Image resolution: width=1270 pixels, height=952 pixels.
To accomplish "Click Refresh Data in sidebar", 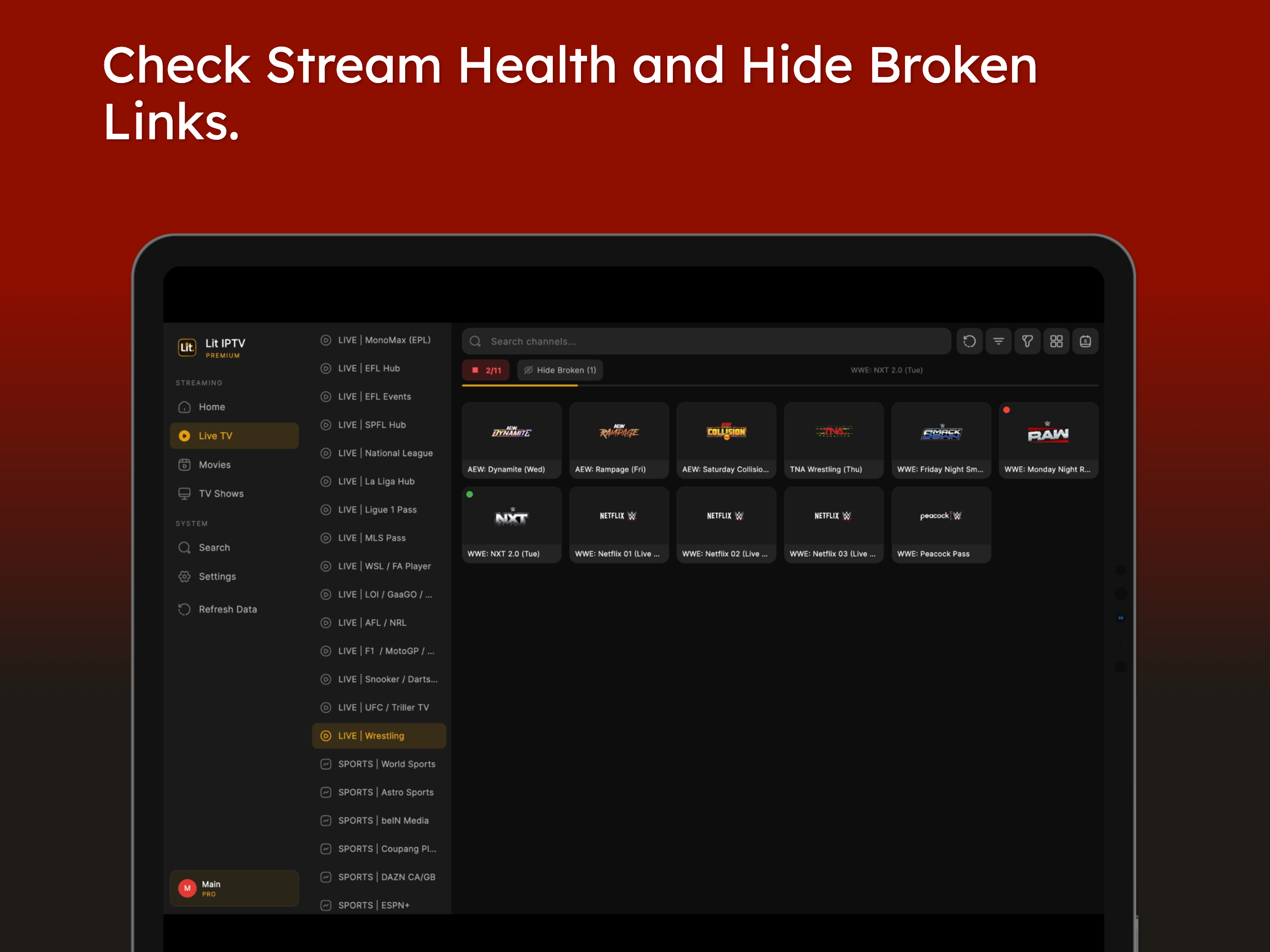I will tap(234, 609).
